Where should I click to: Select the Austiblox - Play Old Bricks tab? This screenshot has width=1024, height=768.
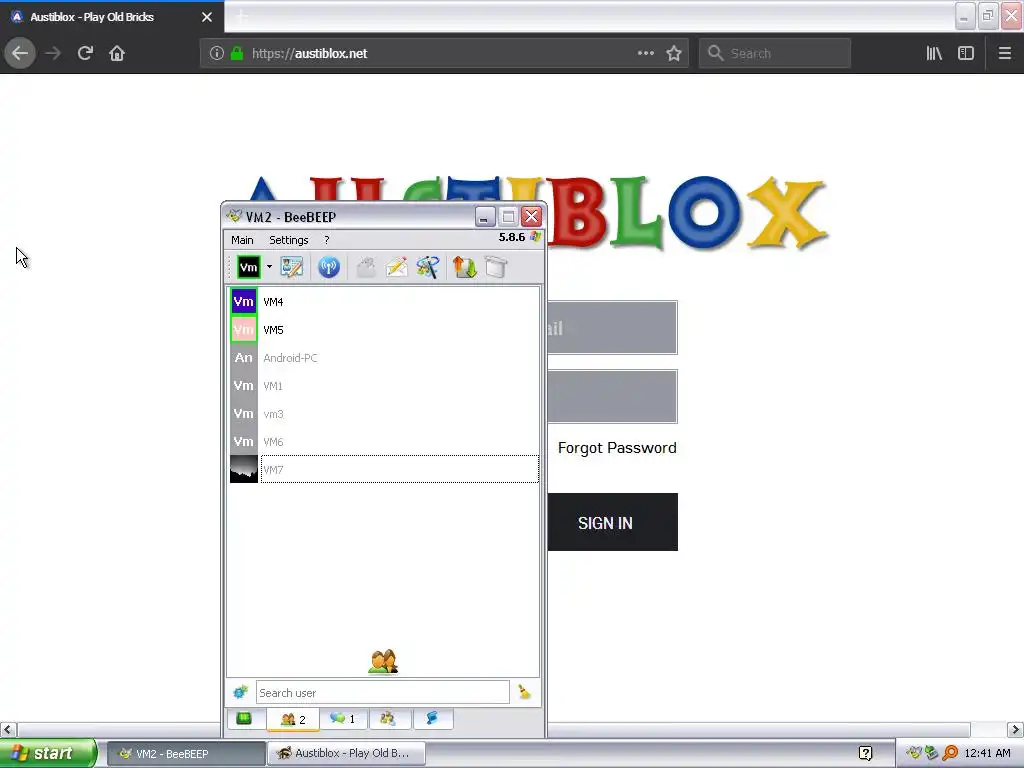pos(112,17)
